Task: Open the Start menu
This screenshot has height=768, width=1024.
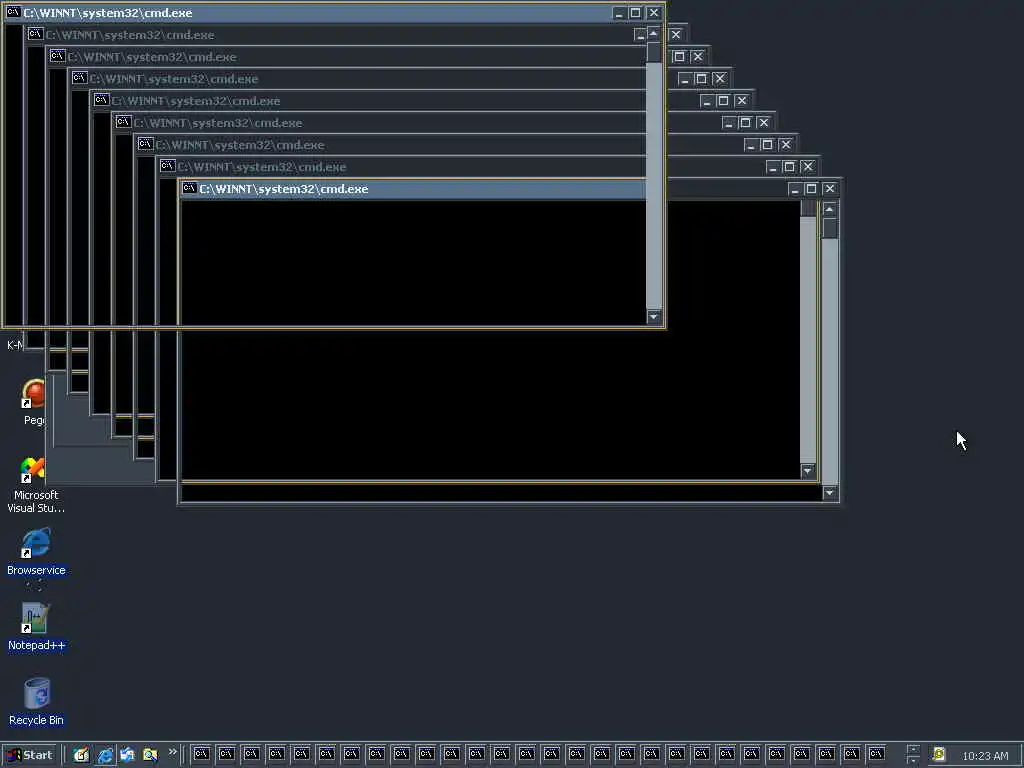Action: click(29, 754)
